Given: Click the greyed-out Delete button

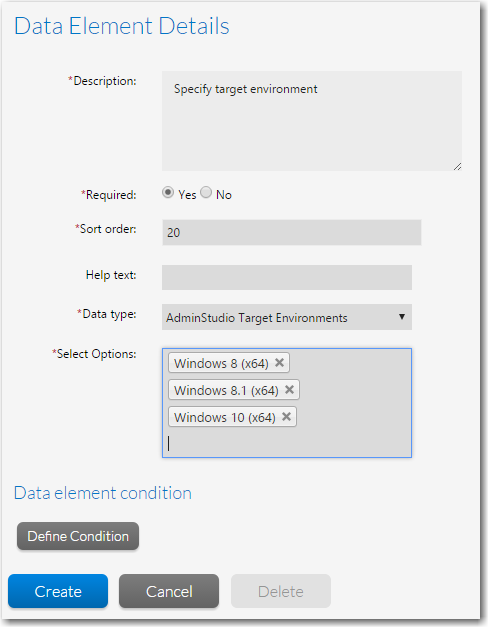Looking at the screenshot, I should [281, 591].
